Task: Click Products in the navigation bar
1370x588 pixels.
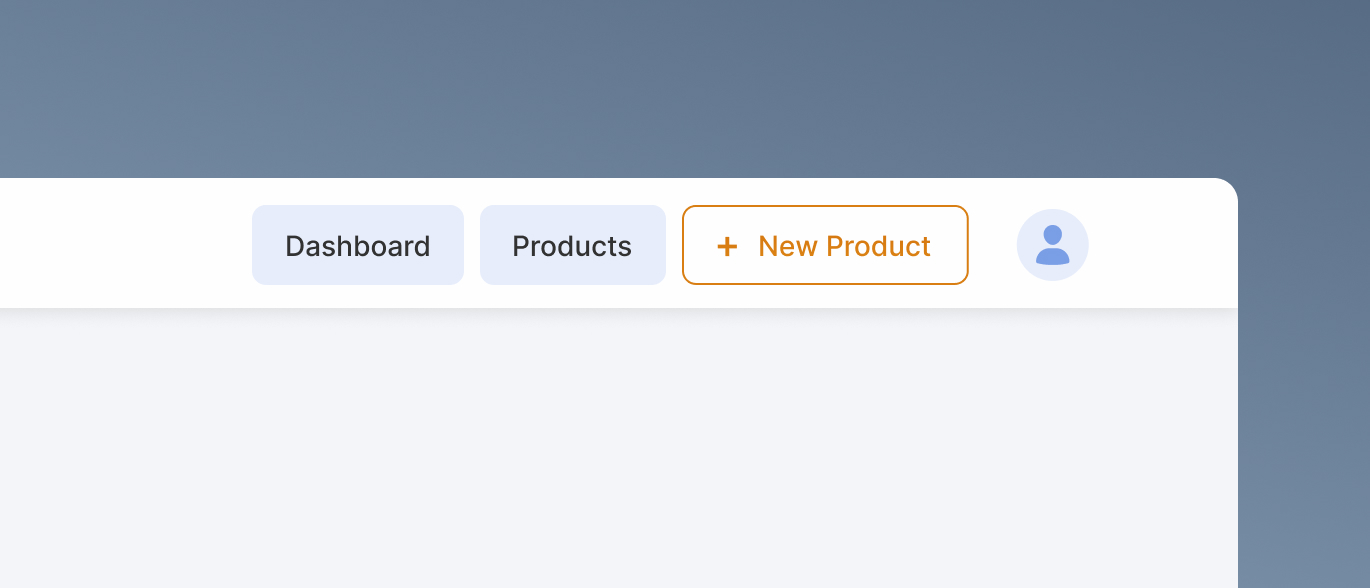Action: 572,244
